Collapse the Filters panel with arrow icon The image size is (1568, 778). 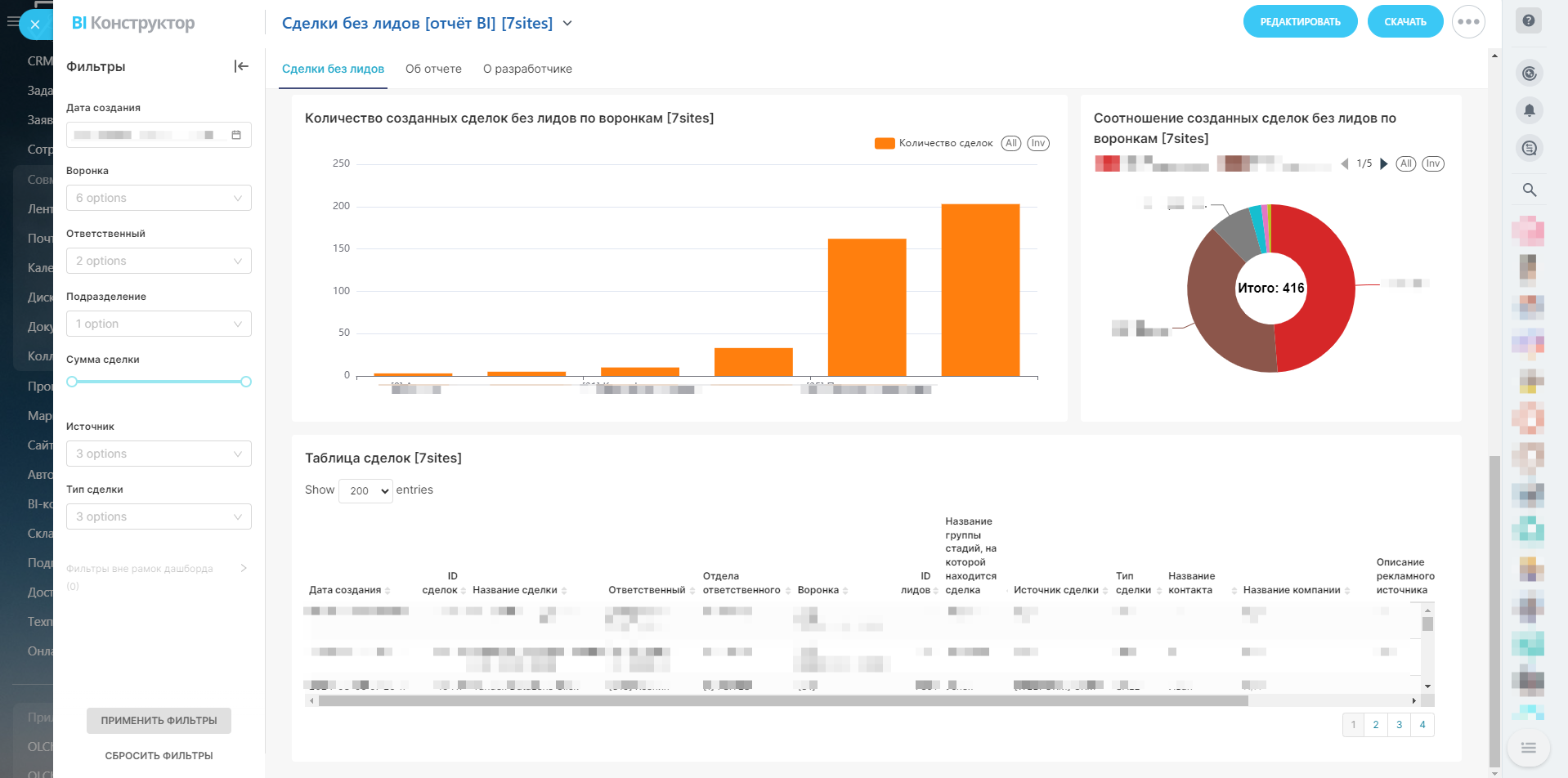(x=241, y=66)
